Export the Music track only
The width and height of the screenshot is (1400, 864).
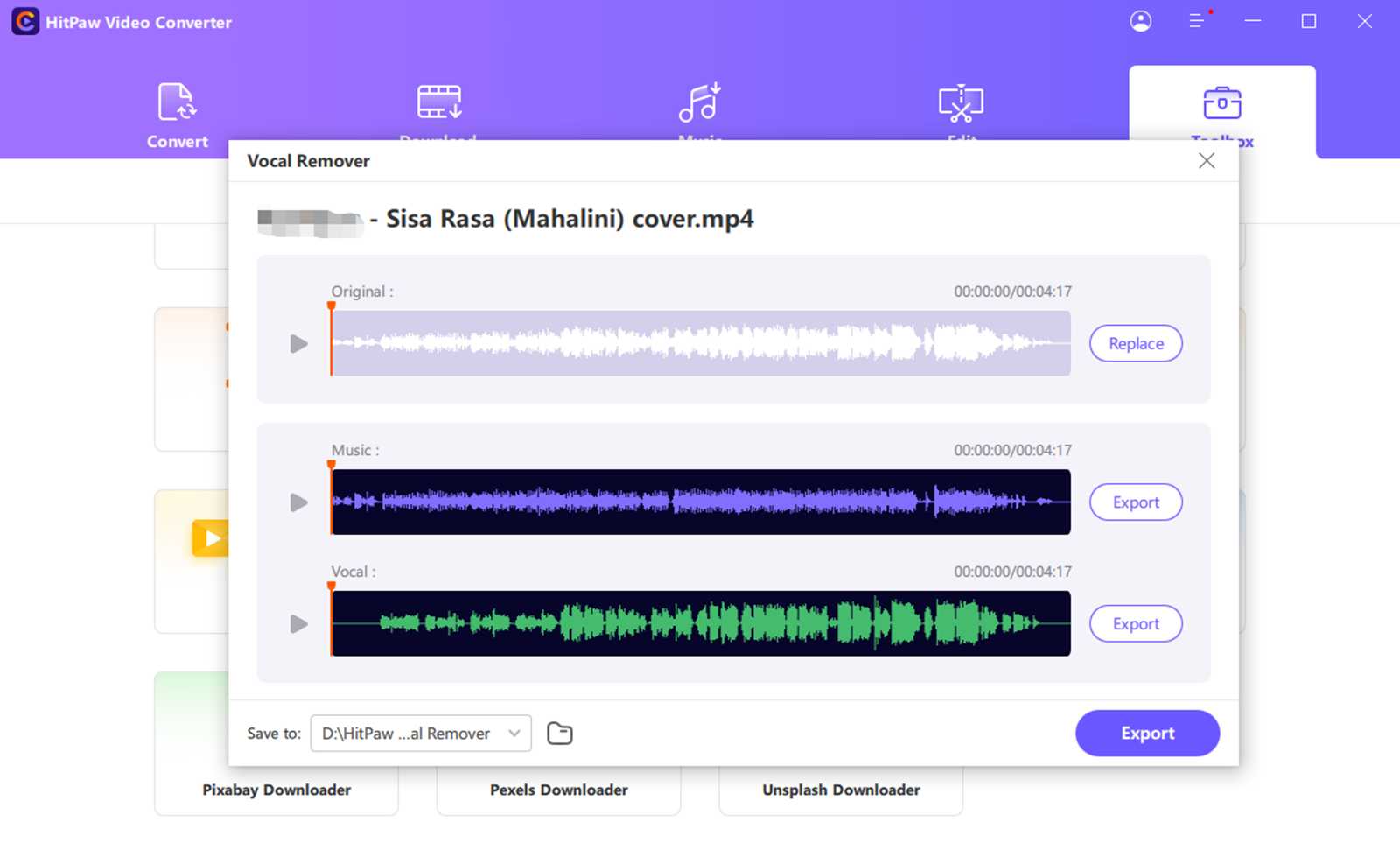(1135, 502)
